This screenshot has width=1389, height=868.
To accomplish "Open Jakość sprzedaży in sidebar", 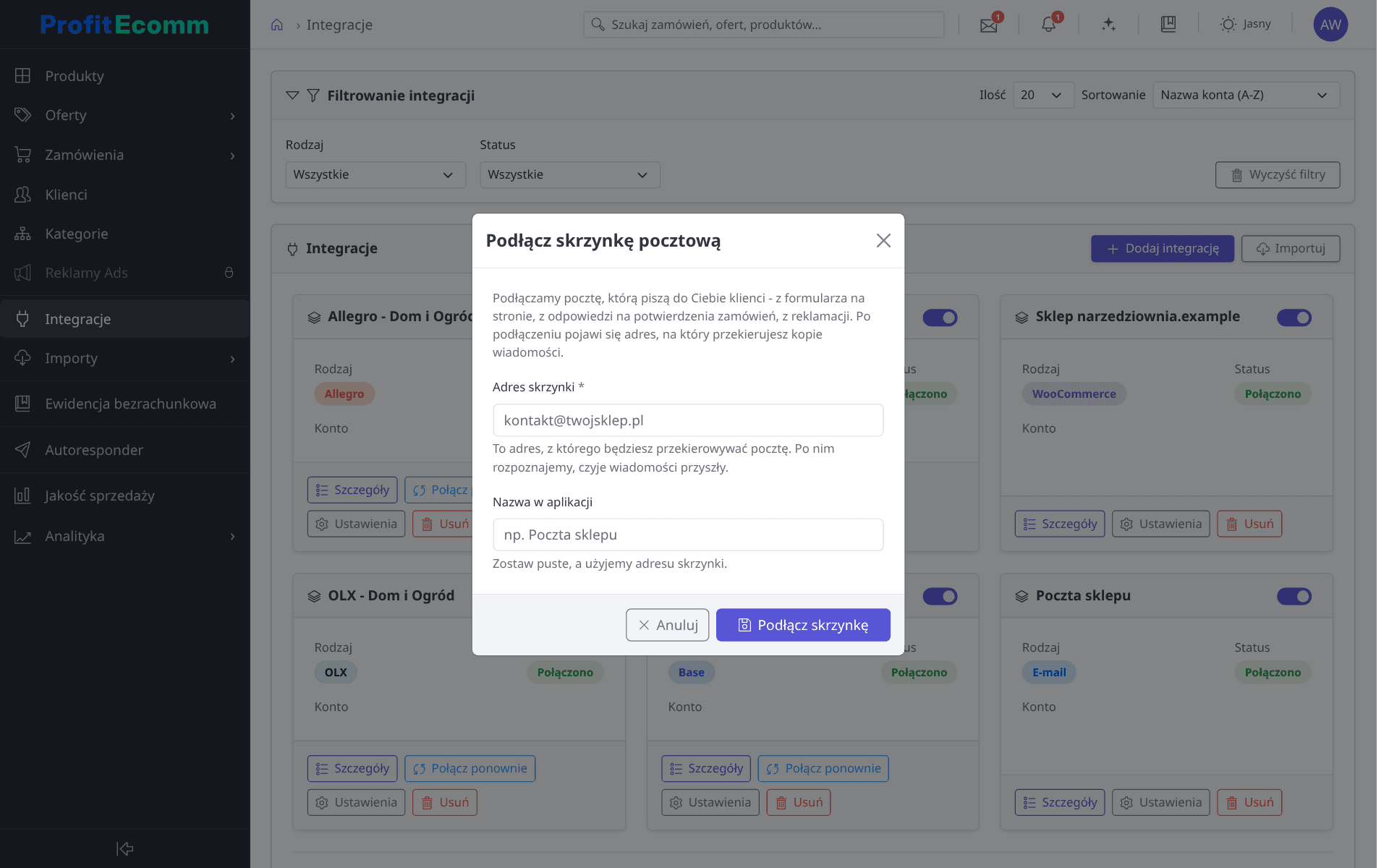I will [x=124, y=495].
